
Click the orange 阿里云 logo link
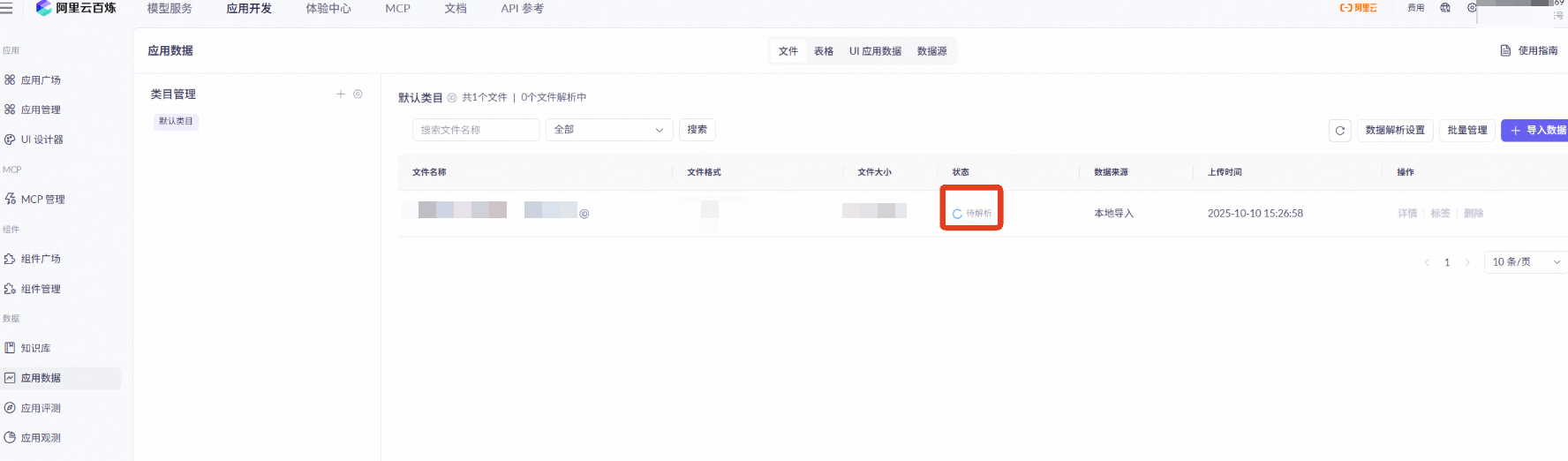tap(1359, 8)
